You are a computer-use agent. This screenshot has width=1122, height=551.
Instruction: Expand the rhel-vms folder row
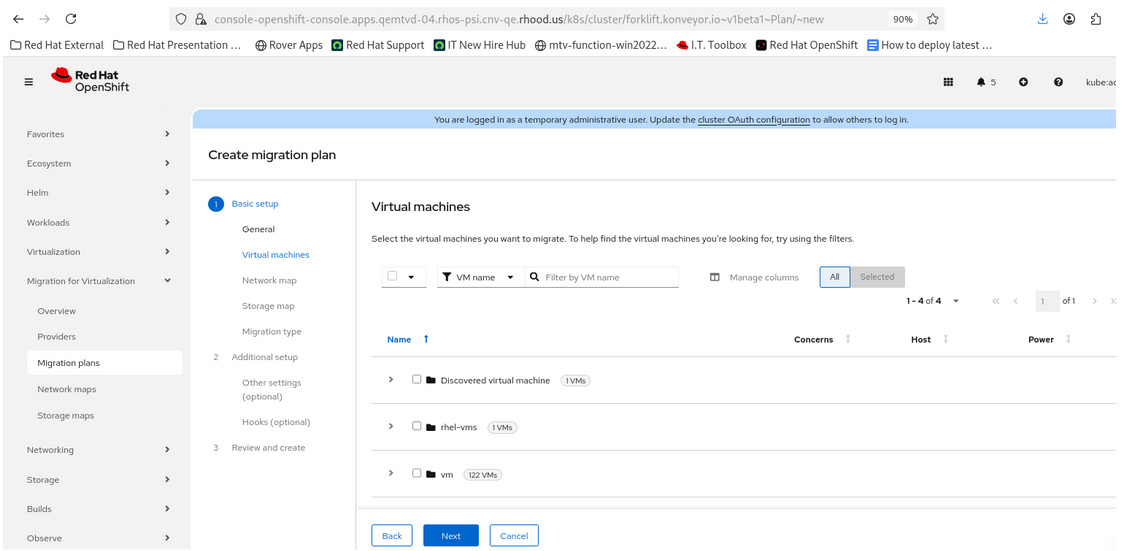(391, 426)
